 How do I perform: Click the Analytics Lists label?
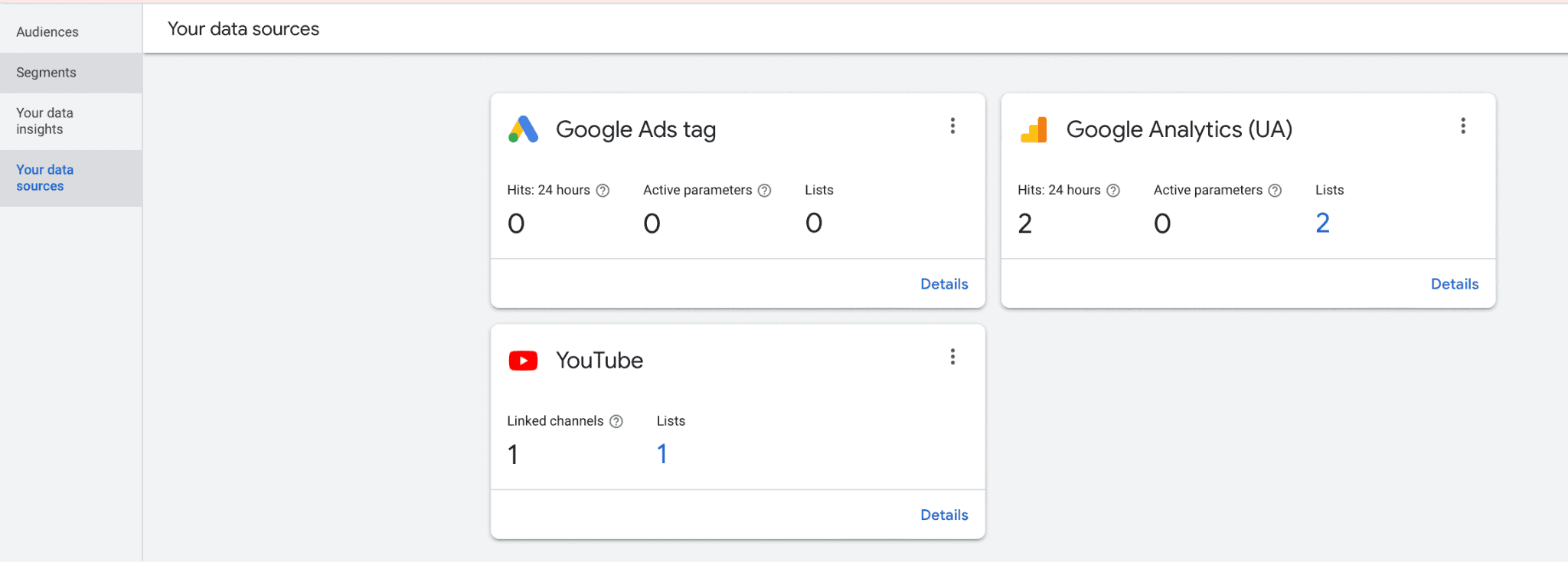tap(1330, 190)
